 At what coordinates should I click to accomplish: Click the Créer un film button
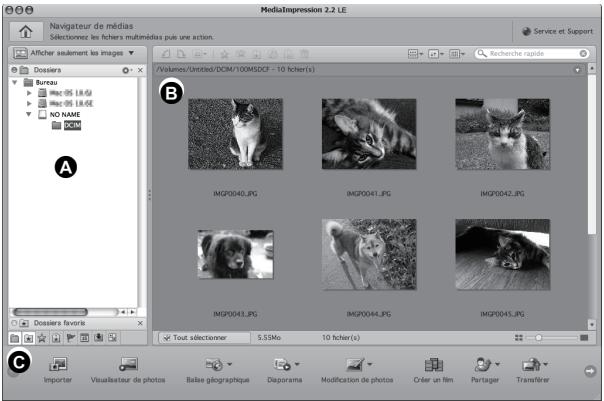point(433,370)
